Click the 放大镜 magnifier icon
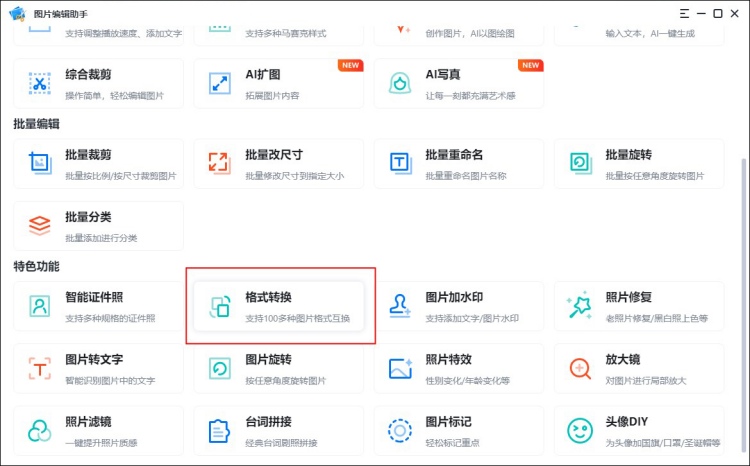The image size is (750, 466). (x=580, y=369)
